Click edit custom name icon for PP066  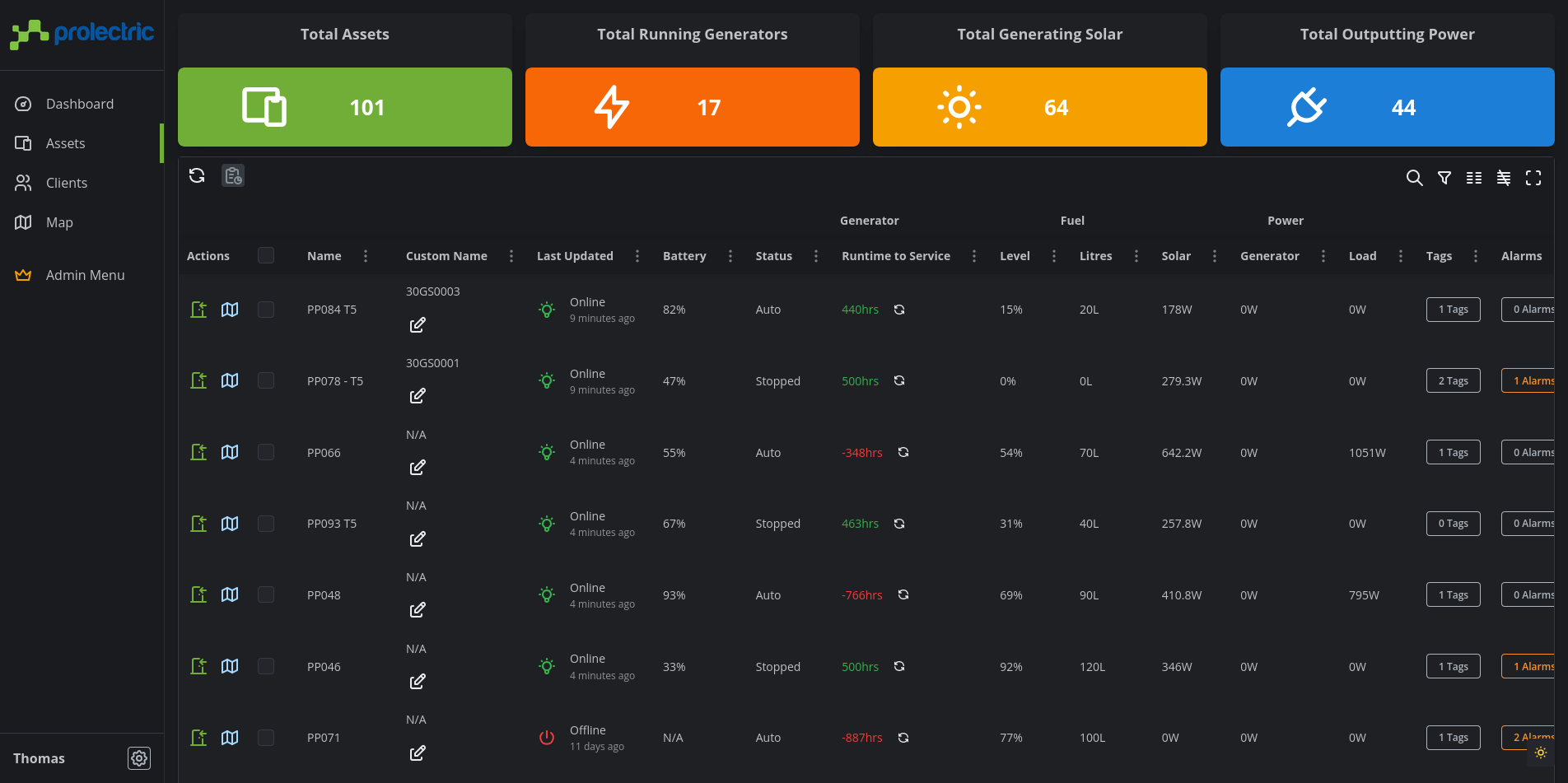(418, 468)
